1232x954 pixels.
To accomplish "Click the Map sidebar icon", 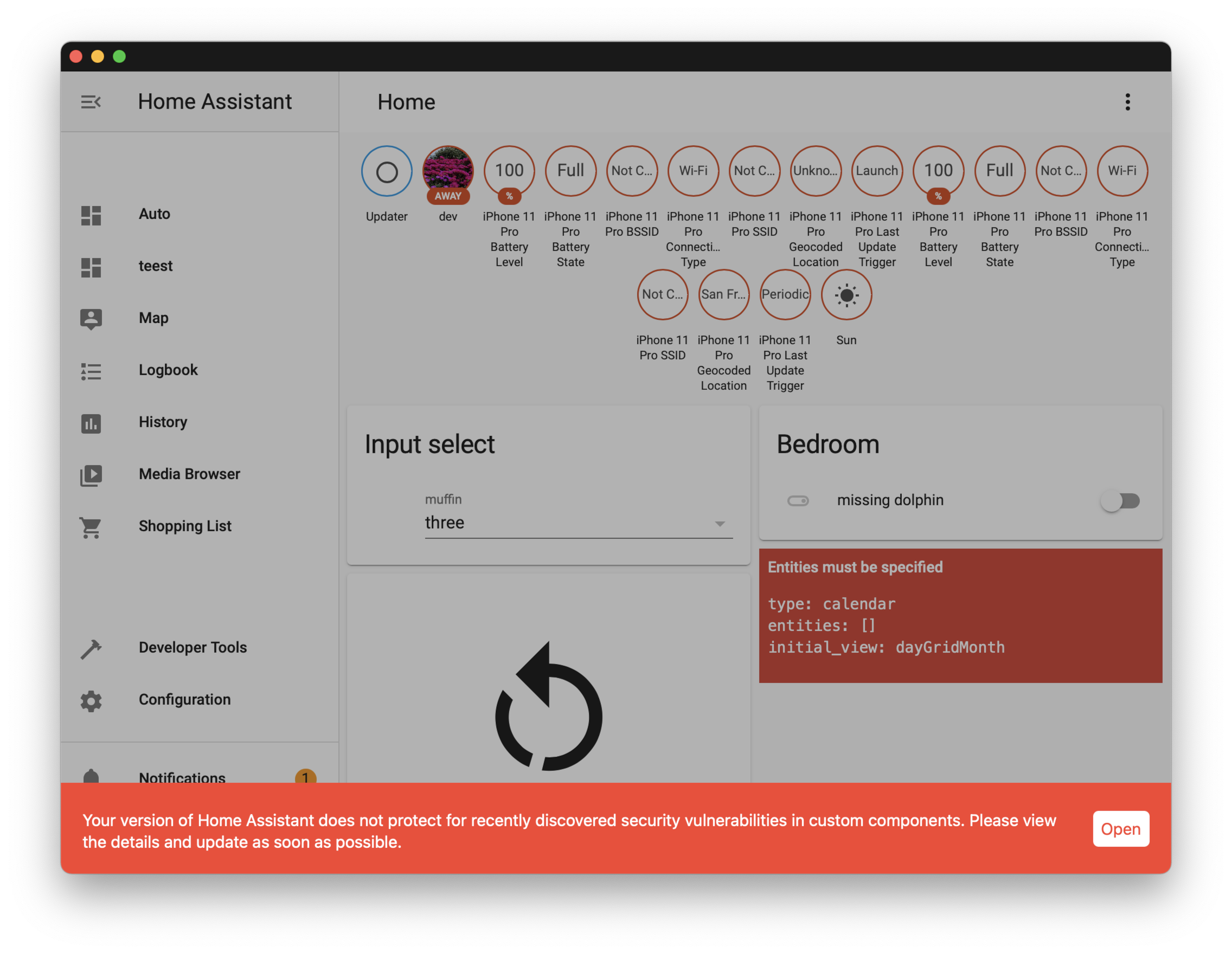I will (x=91, y=319).
